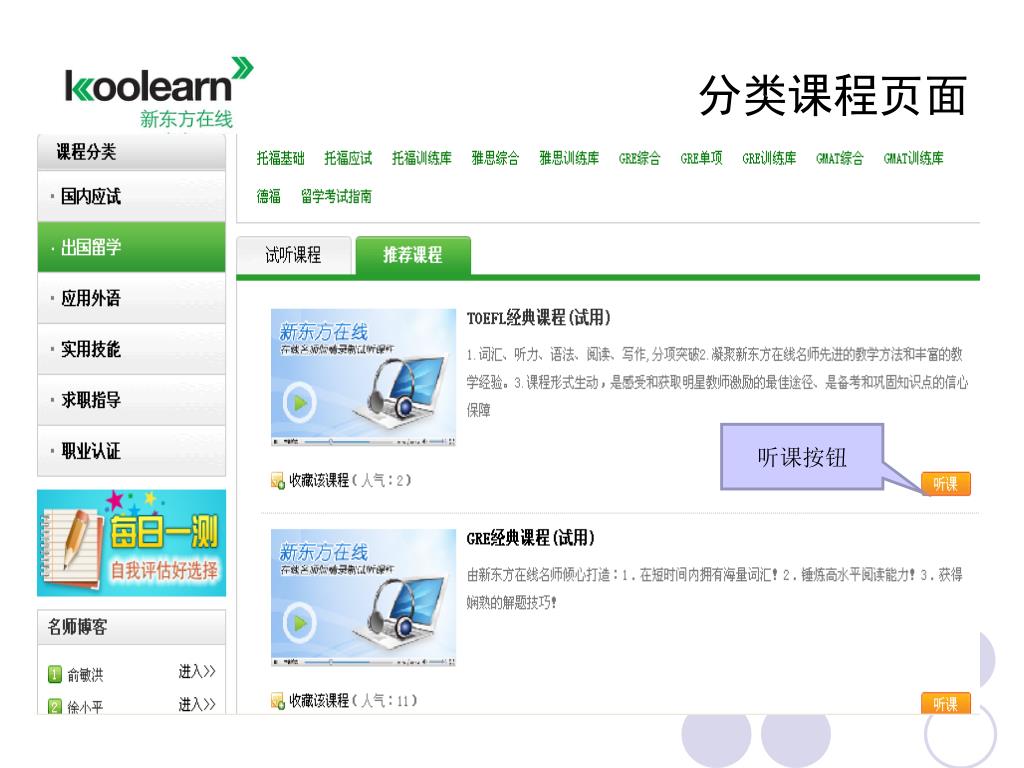The width and height of the screenshot is (1024, 768).
Task: Open 徐小平's blog name link
Action: [85, 707]
